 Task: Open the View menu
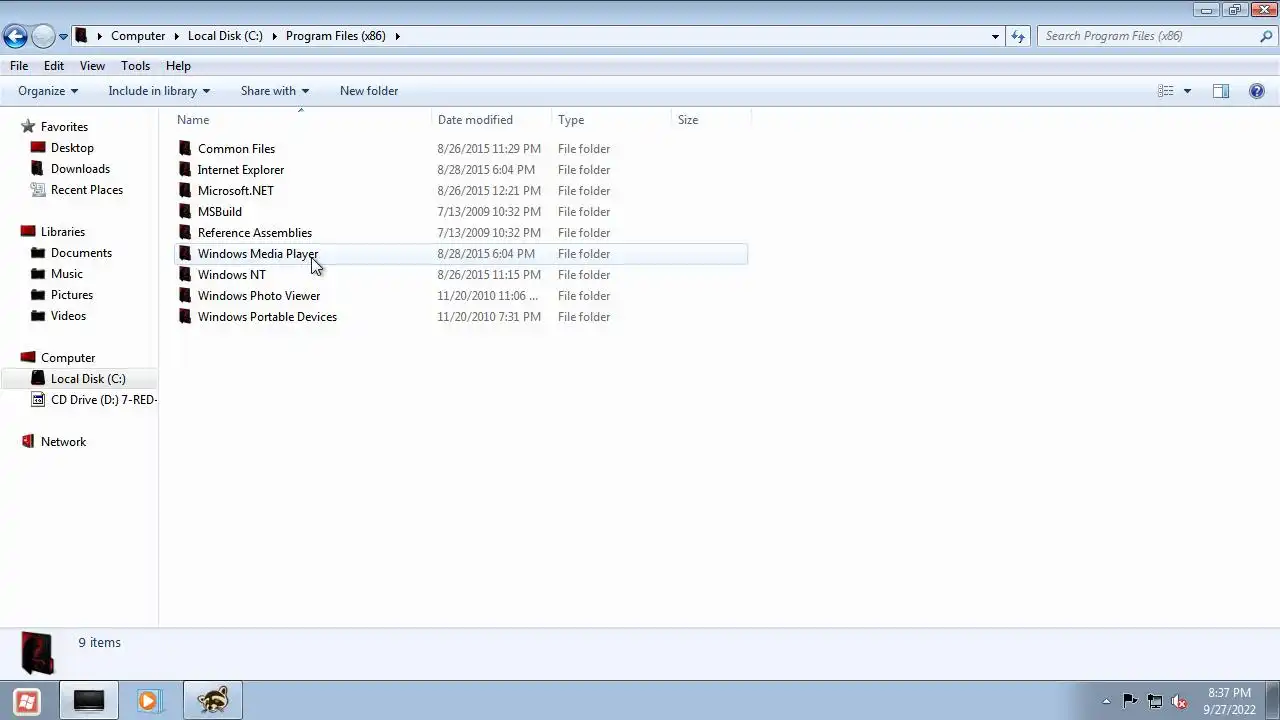[92, 66]
